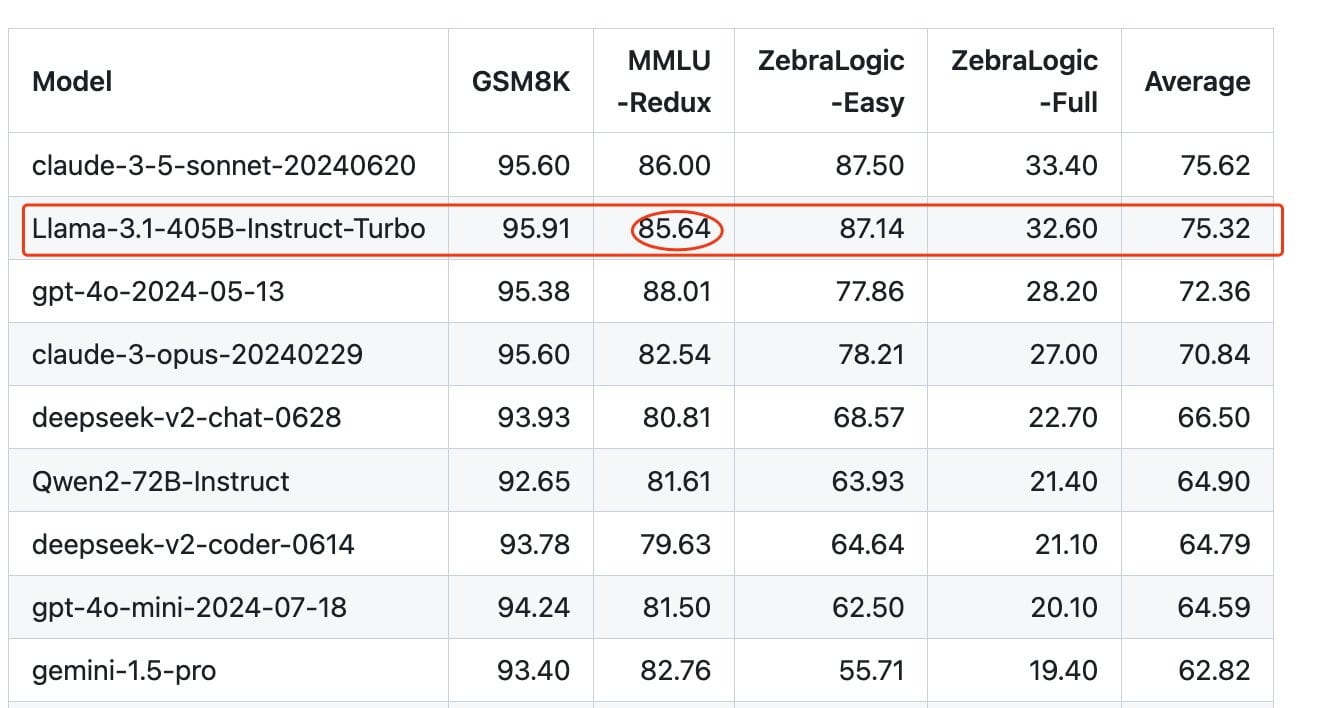Viewport: 1325px width, 708px height.
Task: Click gpt-4o's 88.01 MMLU-Redux score
Action: click(675, 291)
